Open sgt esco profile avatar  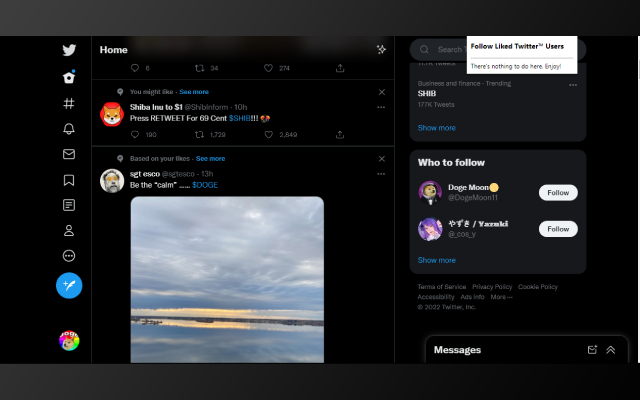112,181
